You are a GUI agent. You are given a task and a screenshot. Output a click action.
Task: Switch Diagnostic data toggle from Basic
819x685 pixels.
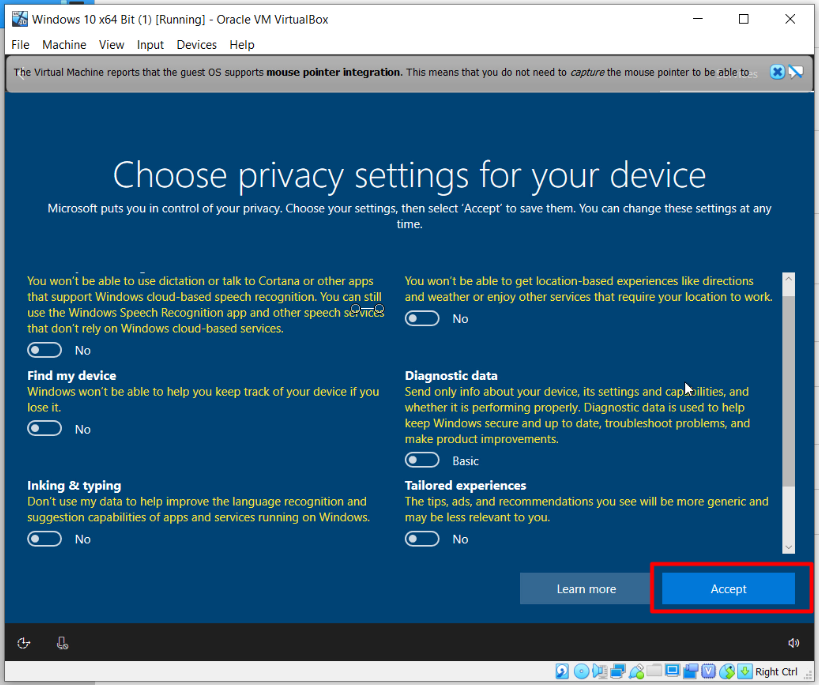(422, 460)
